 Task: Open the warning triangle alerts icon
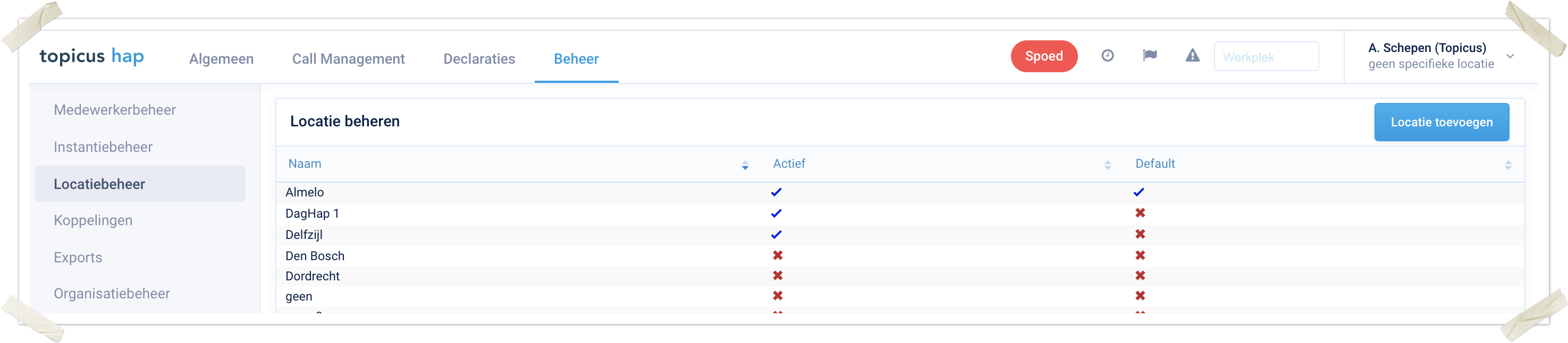click(1192, 56)
